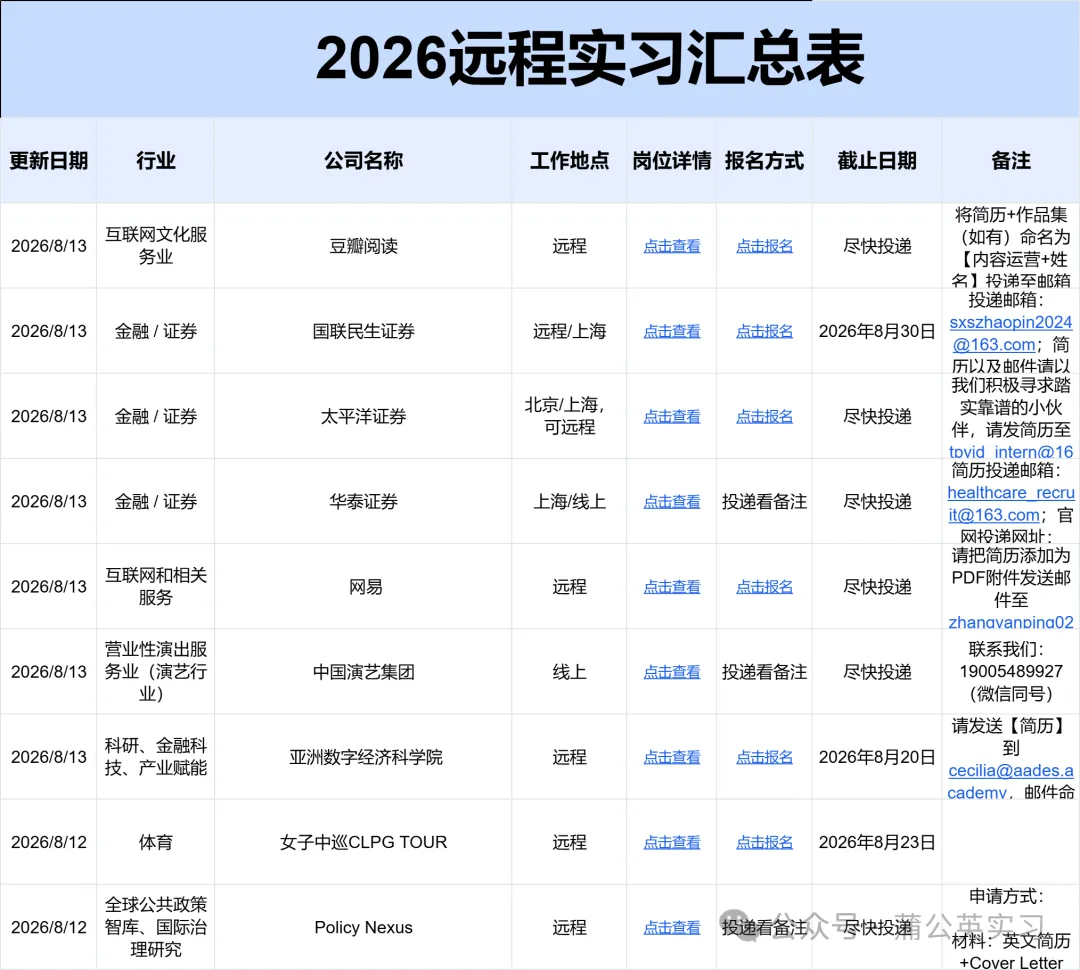The height and width of the screenshot is (970, 1080).
Task: Open 点击查看 link for 国联民生证券
Action: click(672, 331)
